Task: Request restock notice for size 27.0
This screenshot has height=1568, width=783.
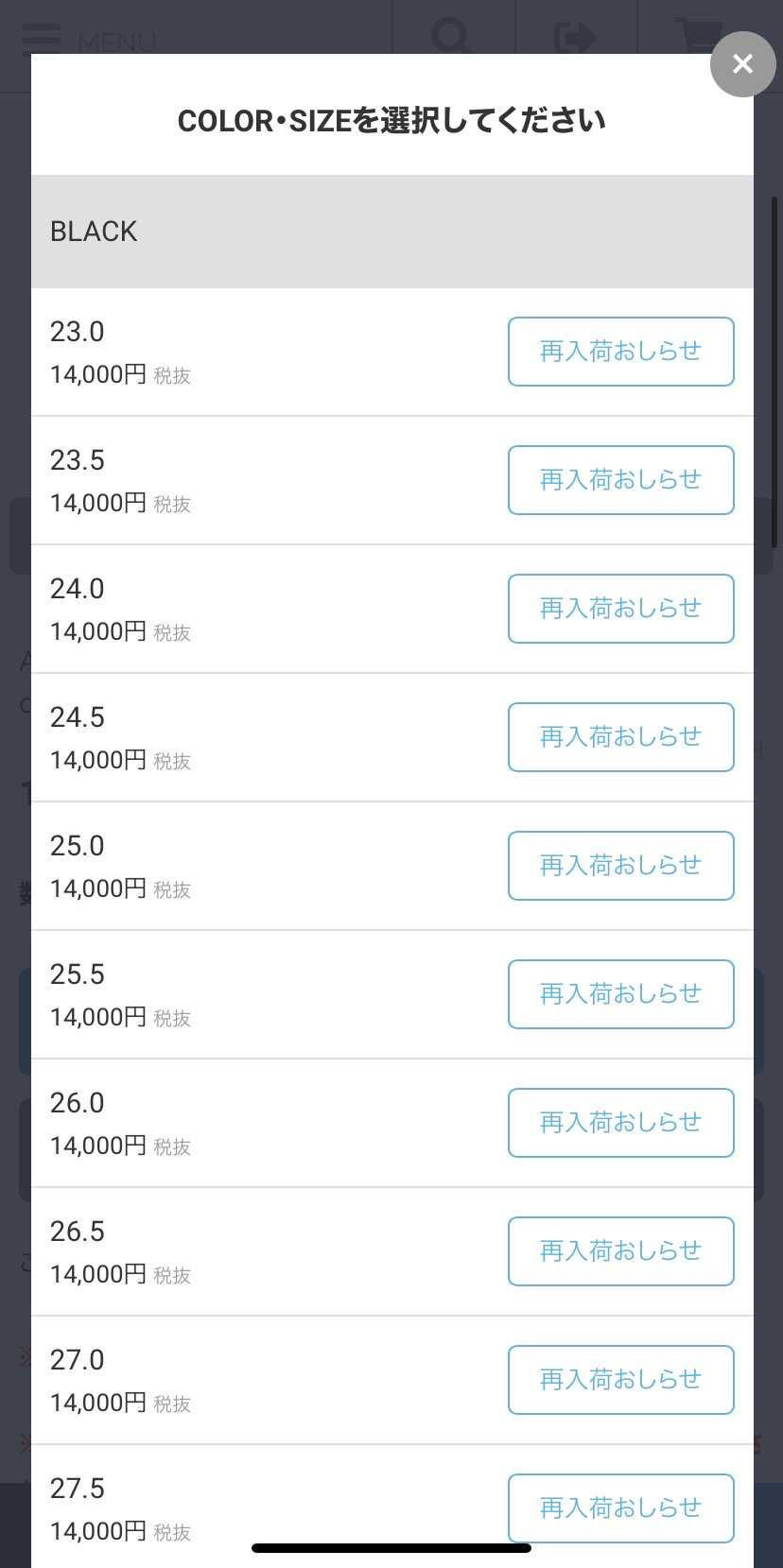Action: pyautogui.click(x=620, y=1380)
